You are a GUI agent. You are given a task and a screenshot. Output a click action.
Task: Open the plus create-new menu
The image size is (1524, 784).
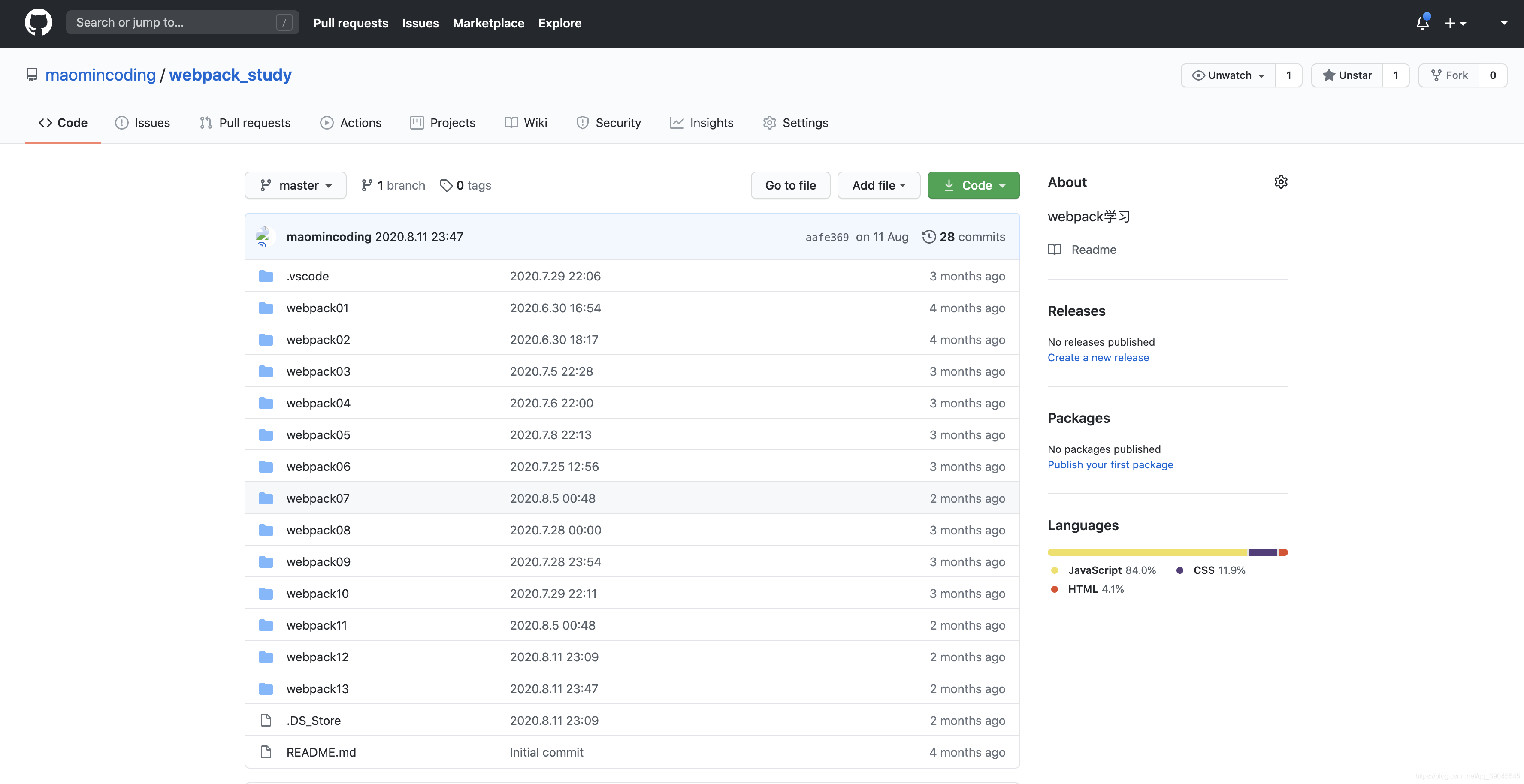1455,23
